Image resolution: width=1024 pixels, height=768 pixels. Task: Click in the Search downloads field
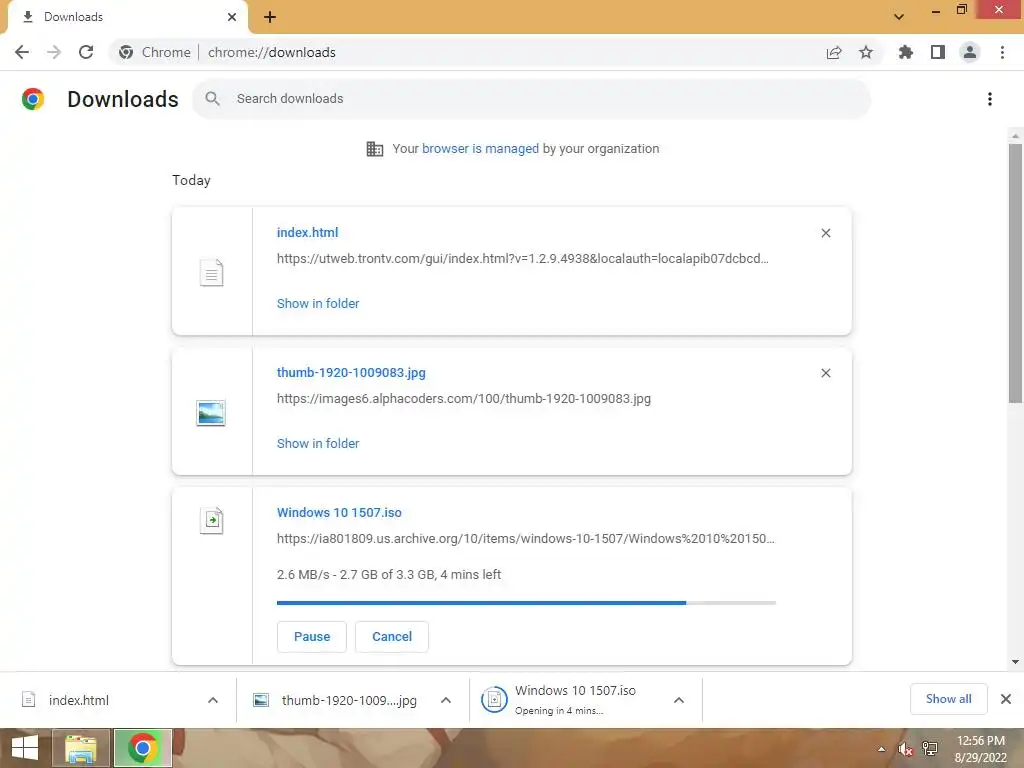tap(532, 99)
